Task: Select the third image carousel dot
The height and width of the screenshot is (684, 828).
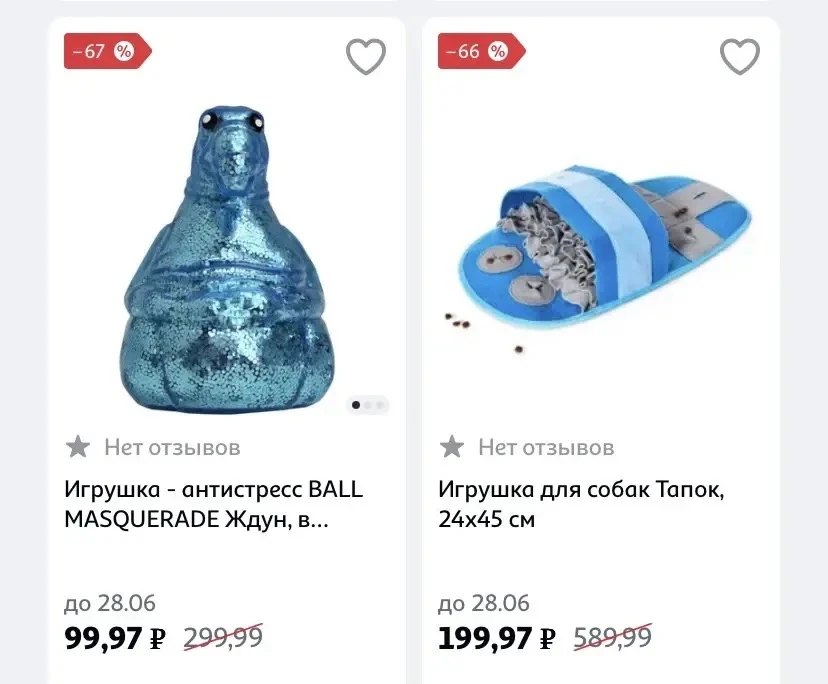Action: (x=380, y=405)
